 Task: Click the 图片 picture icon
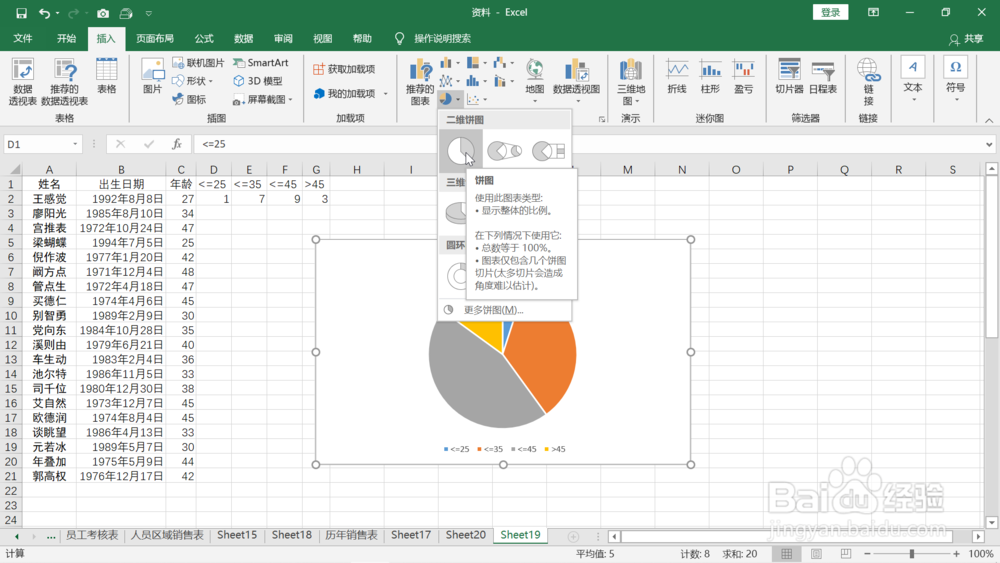(152, 76)
